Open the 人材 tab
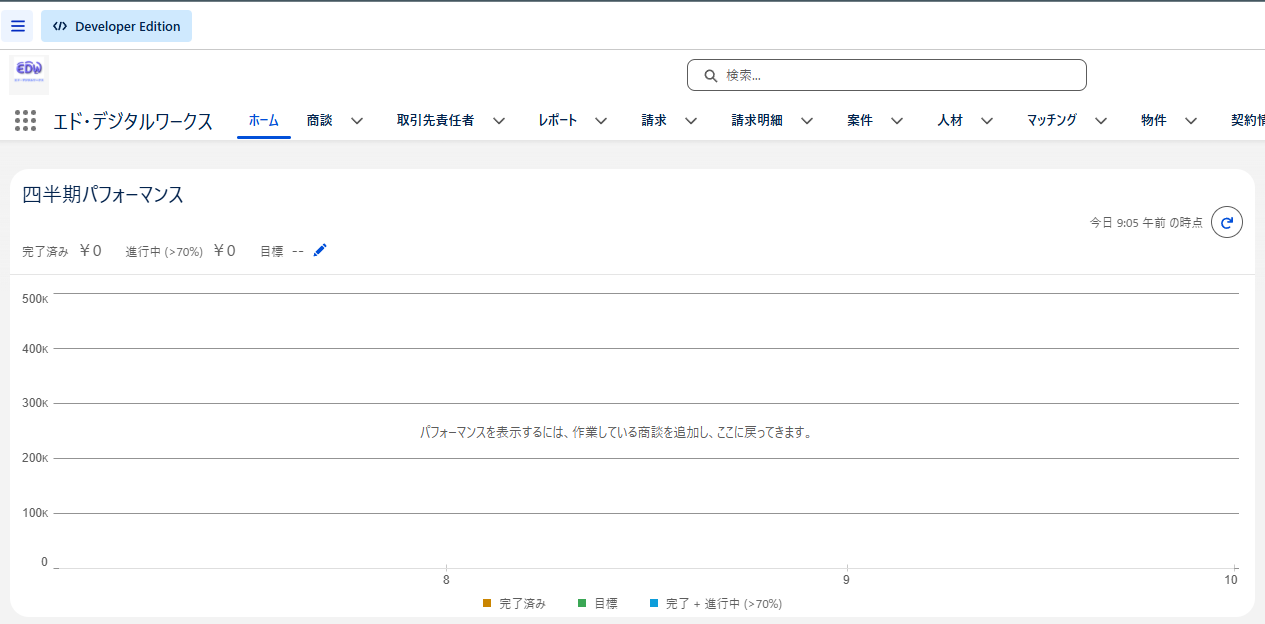This screenshot has width=1265, height=624. (x=950, y=120)
